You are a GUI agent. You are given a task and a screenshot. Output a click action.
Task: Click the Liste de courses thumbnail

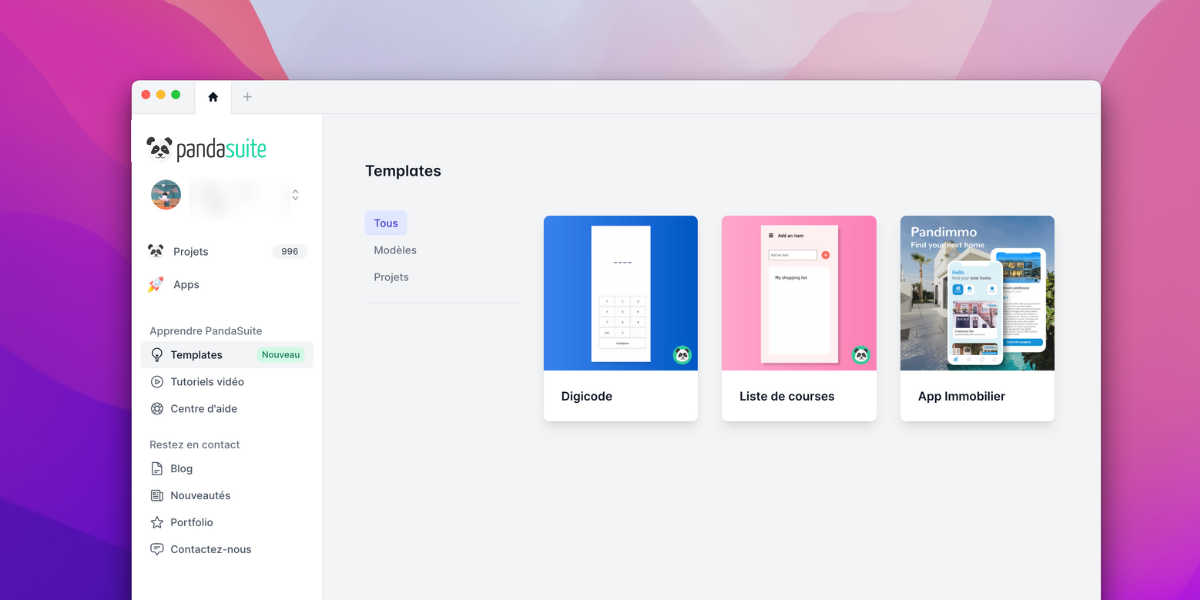coord(798,293)
